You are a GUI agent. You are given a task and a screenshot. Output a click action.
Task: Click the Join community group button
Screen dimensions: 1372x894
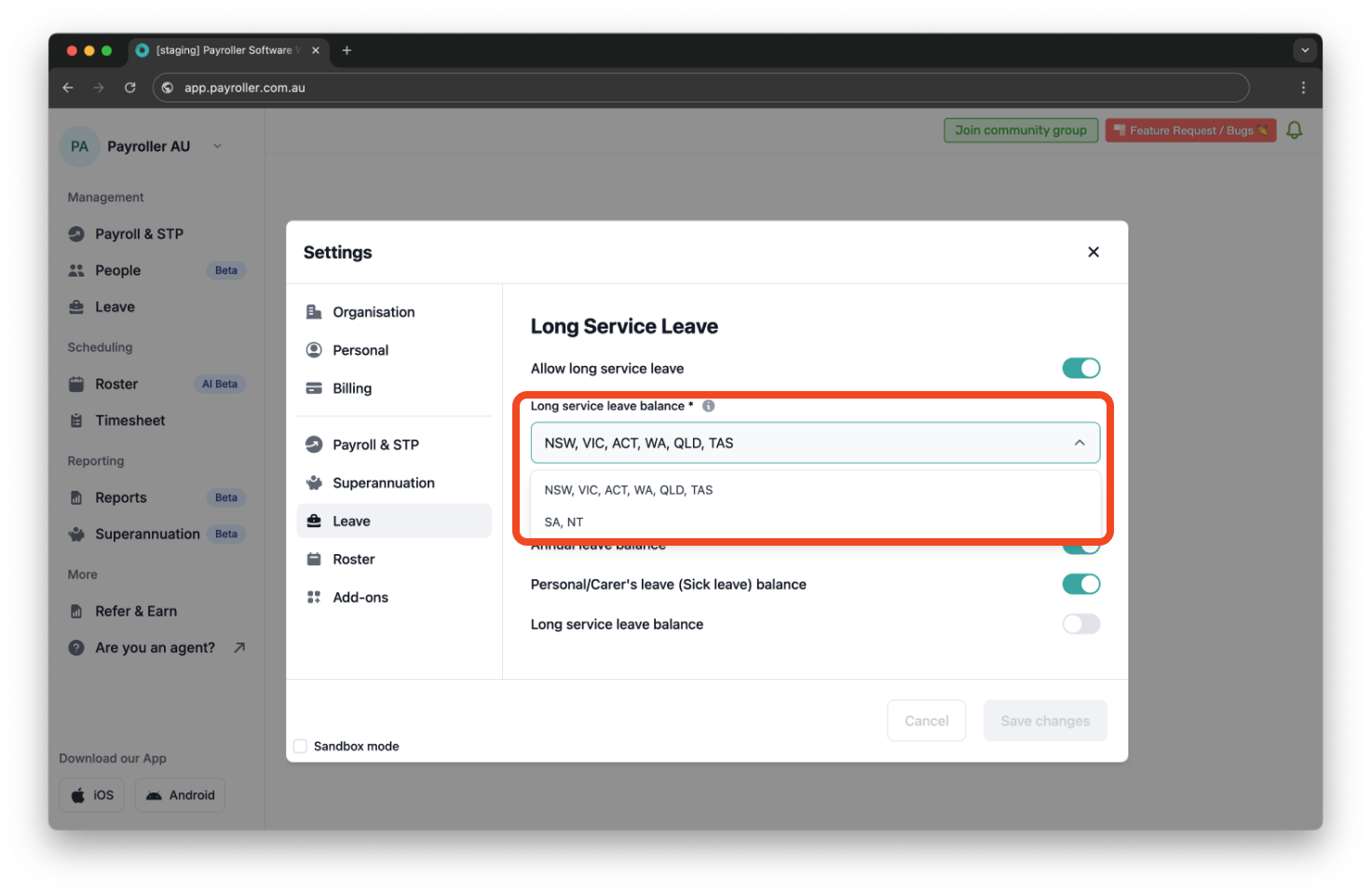[x=1020, y=129]
